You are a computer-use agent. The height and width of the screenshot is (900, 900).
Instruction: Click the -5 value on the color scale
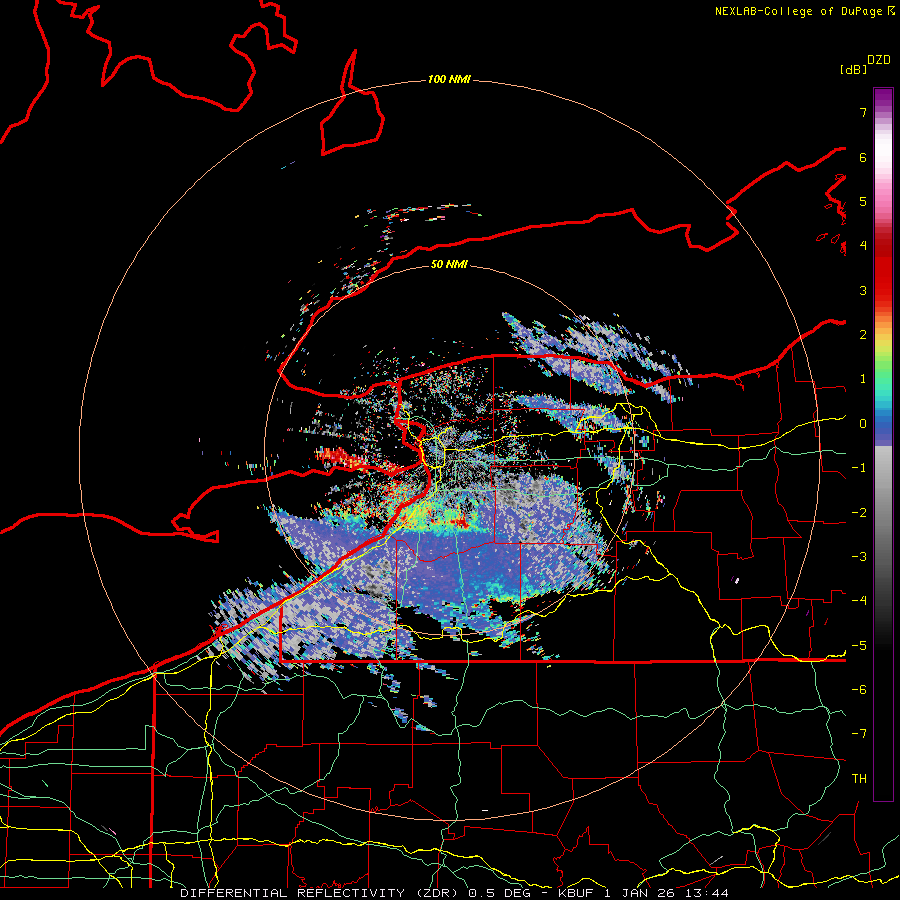859,646
